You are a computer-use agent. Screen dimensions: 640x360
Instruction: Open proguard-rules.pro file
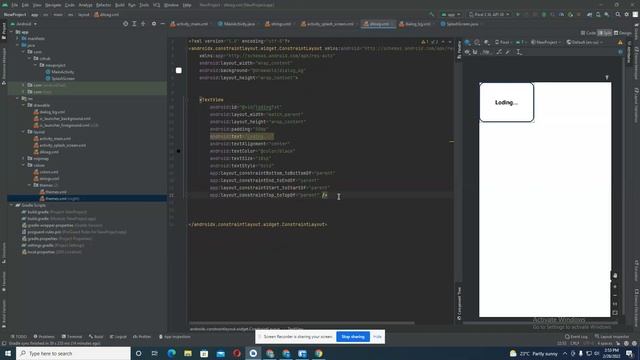point(74,232)
